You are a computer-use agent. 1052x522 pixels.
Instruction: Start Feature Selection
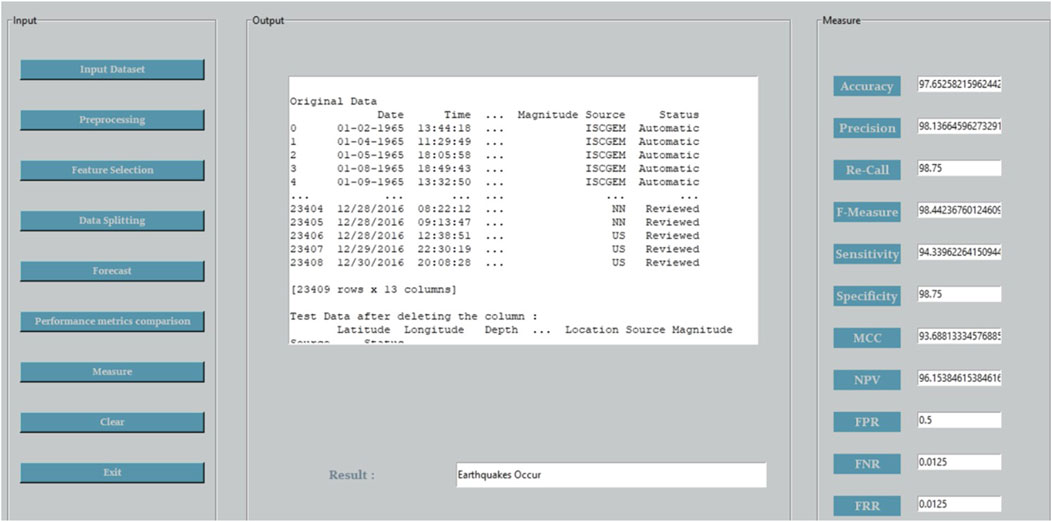[112, 170]
